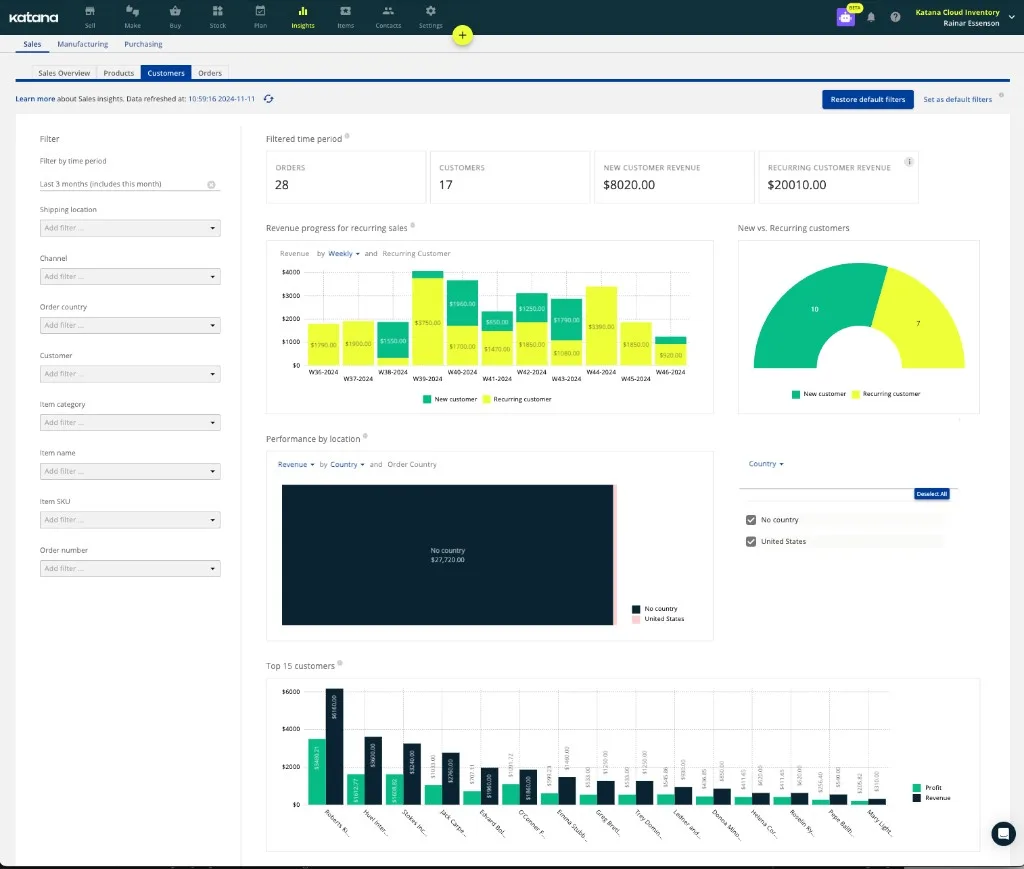1024x869 pixels.
Task: Toggle Recurring customer legend under gauge chart
Action: (x=886, y=394)
